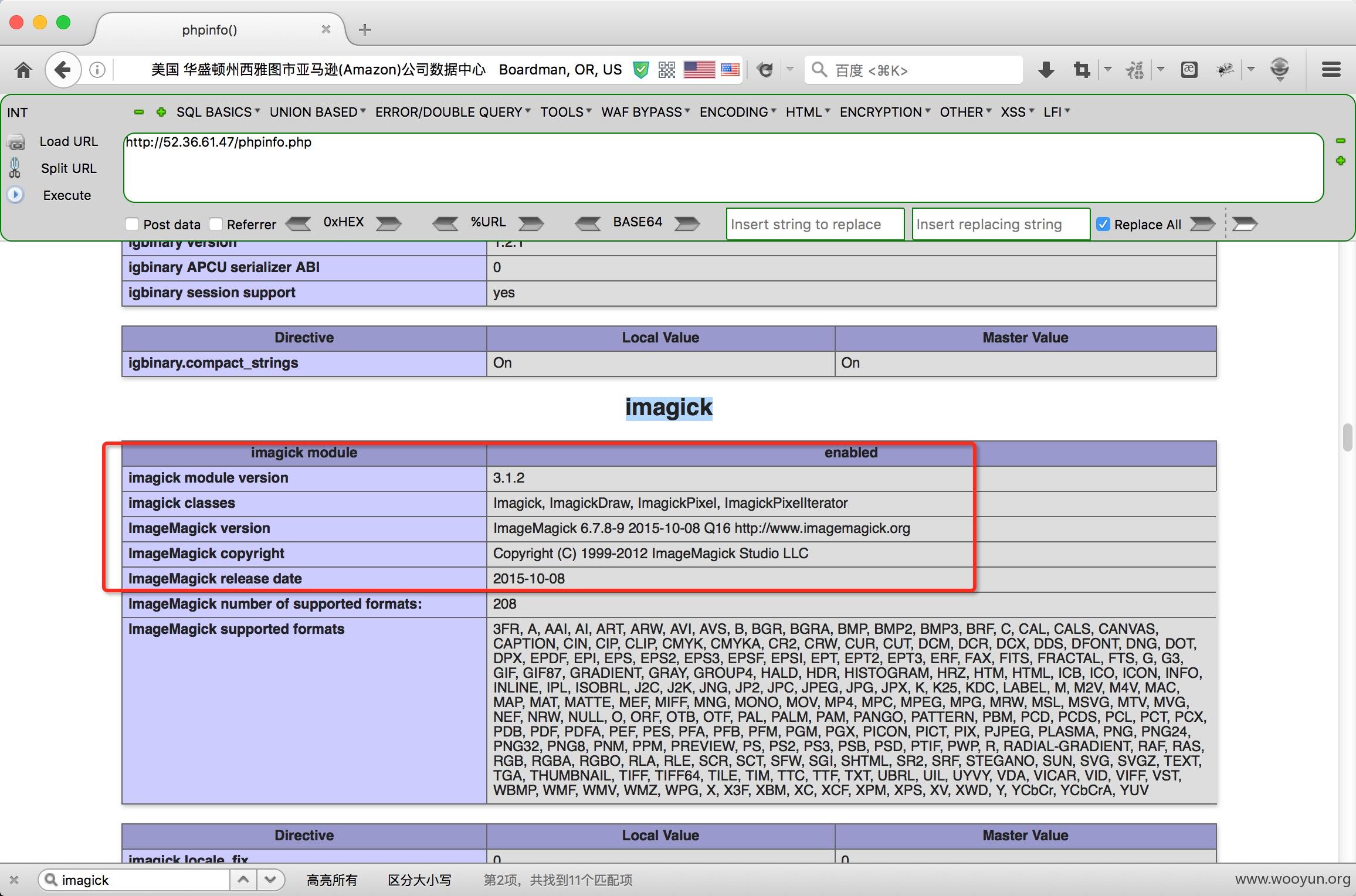Click the Load URL icon in HackBar

pos(16,142)
